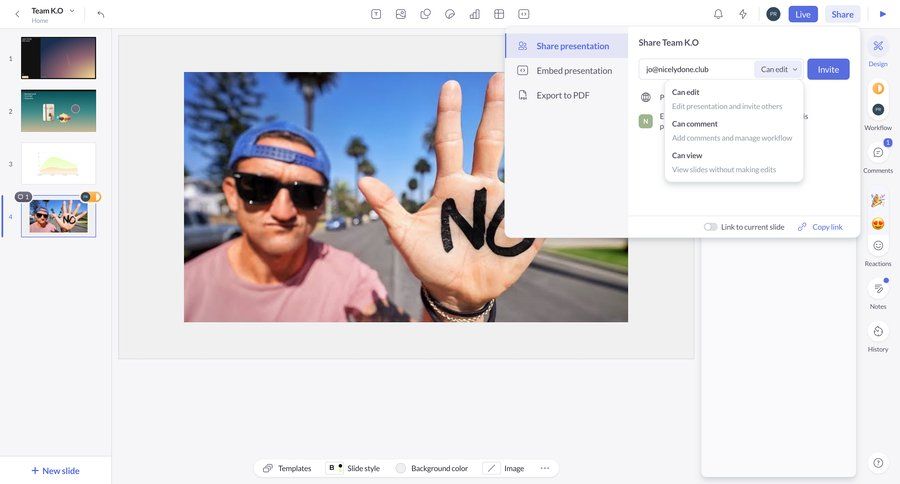The height and width of the screenshot is (484, 900).
Task: Add a New slide
Action: [55, 471]
